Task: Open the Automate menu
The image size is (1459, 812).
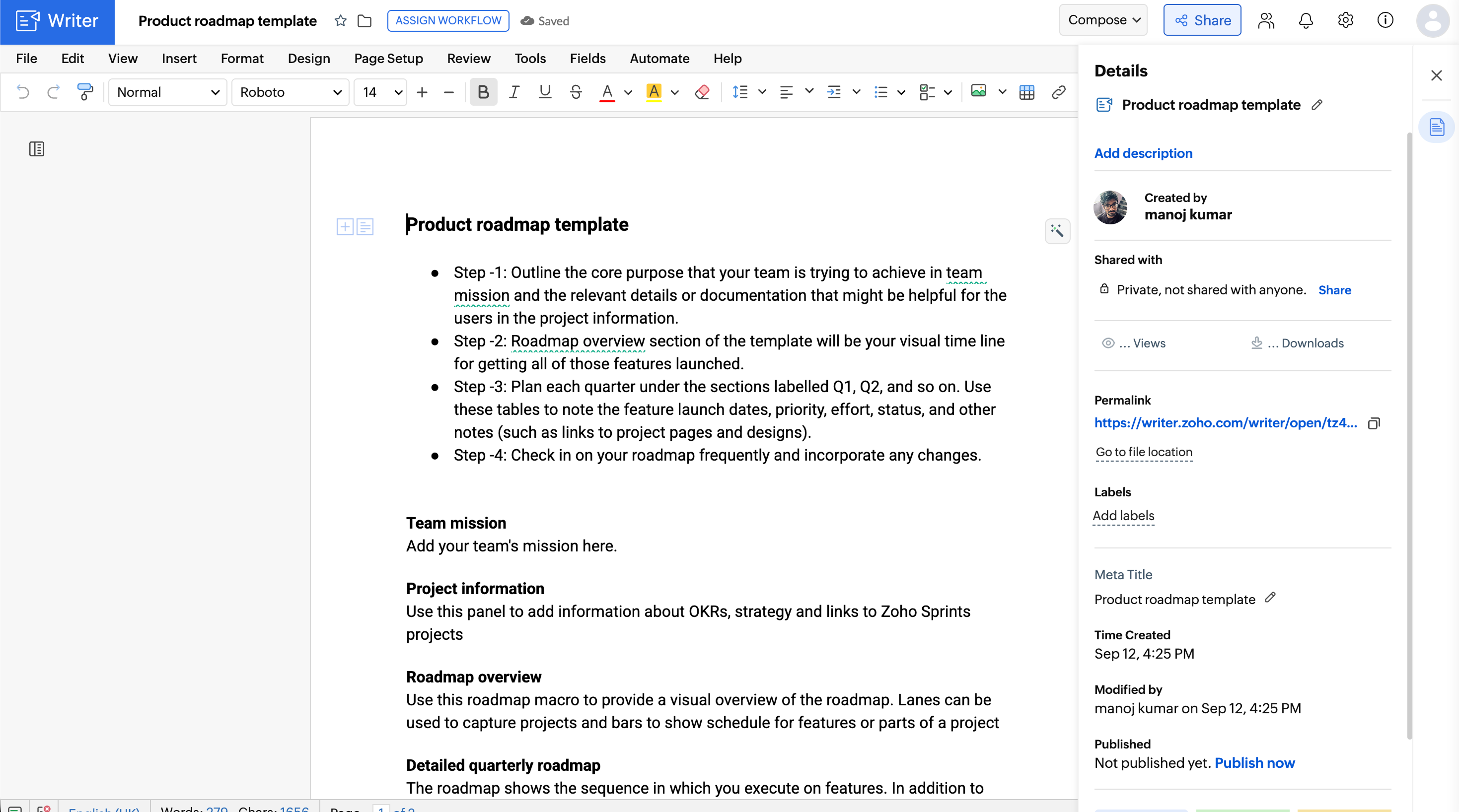Action: 660,59
